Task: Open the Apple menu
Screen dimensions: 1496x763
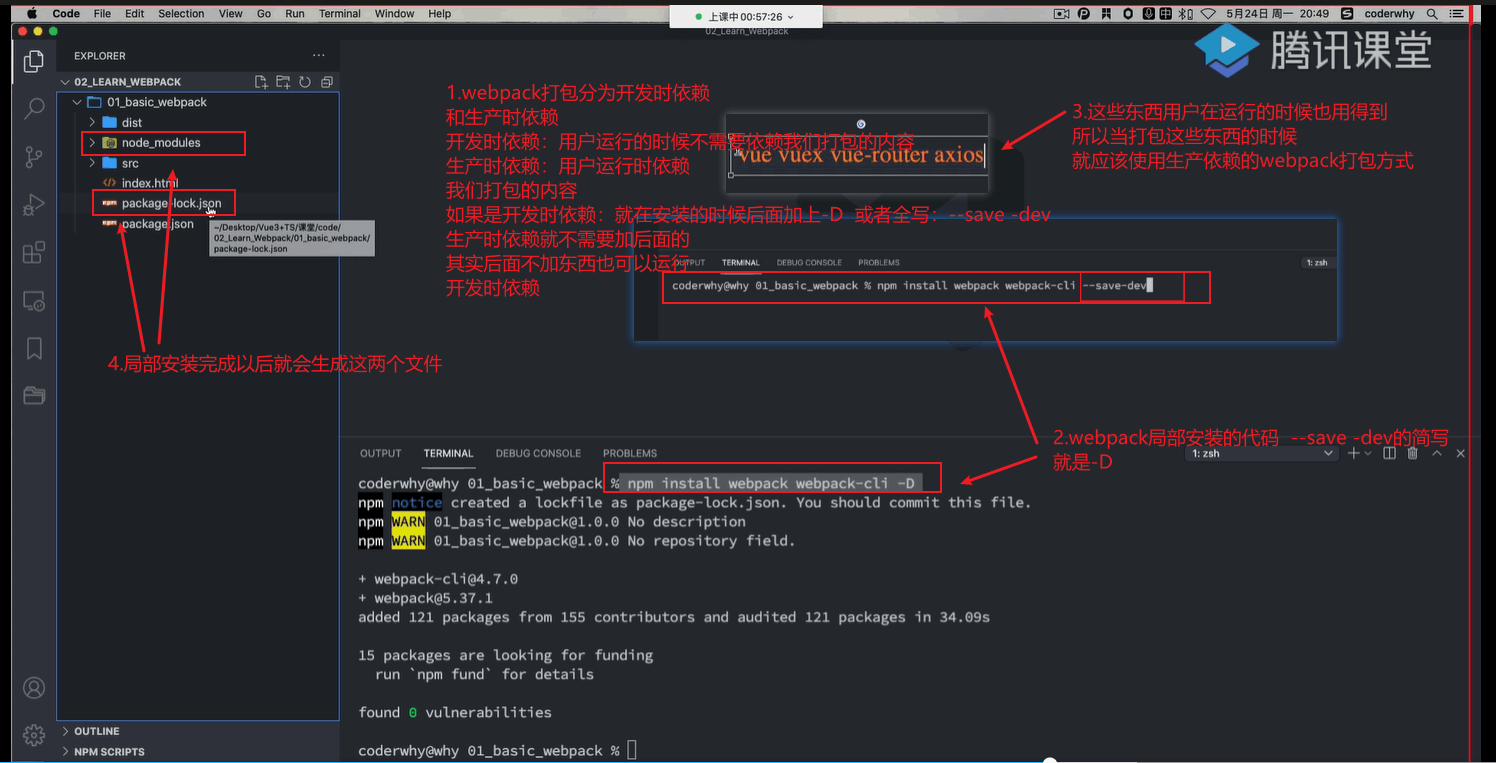Action: (x=30, y=14)
